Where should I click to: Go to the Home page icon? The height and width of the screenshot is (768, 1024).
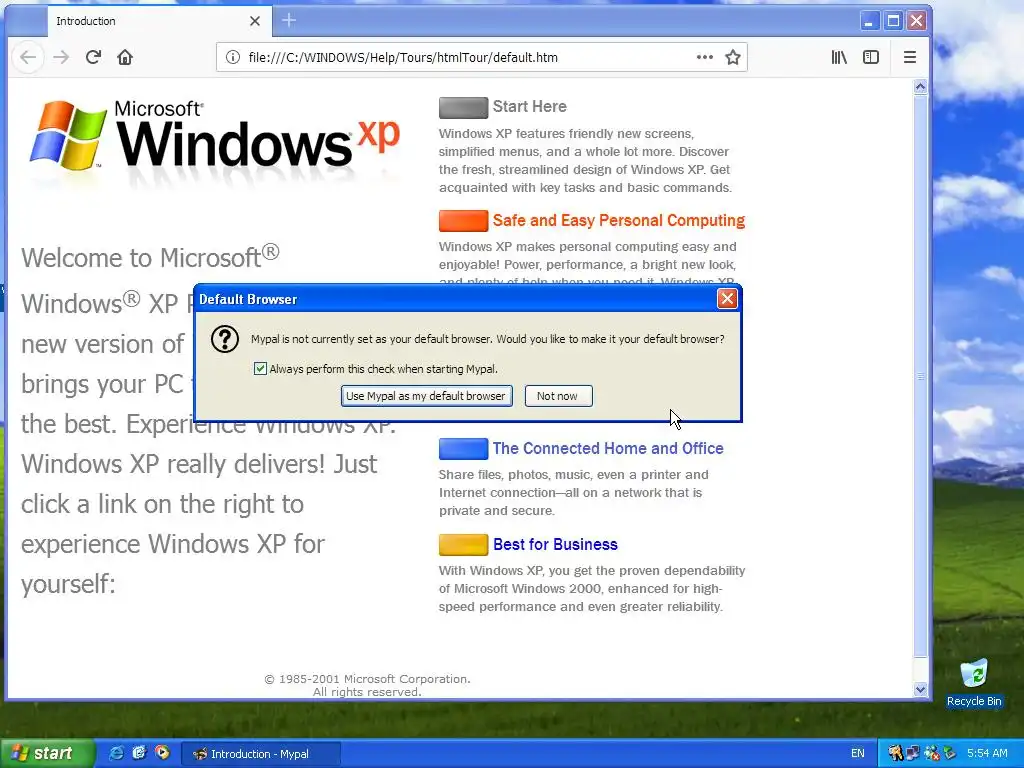[125, 57]
